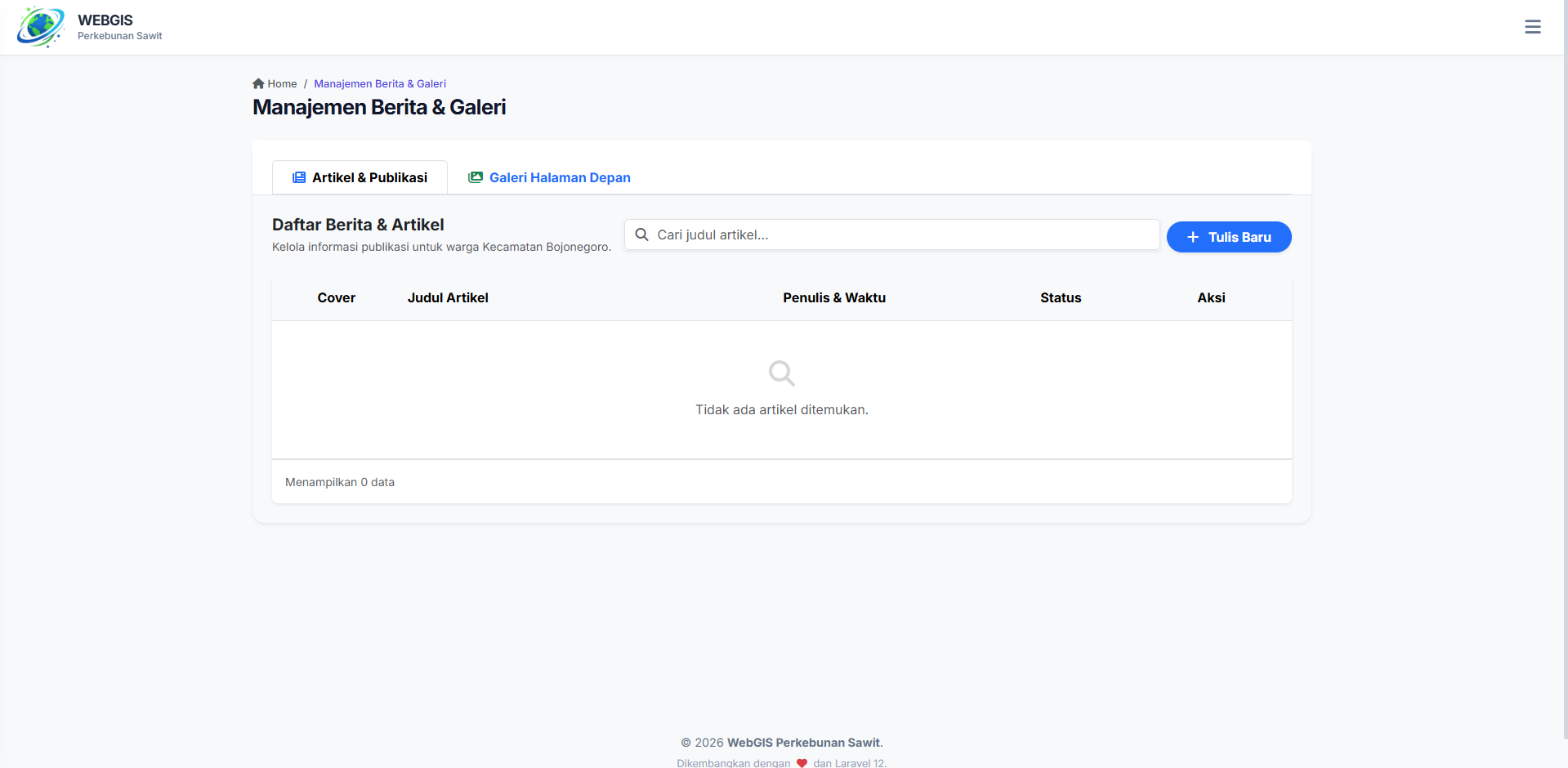
Task: Click the Judul Artikel column header
Action: (448, 297)
